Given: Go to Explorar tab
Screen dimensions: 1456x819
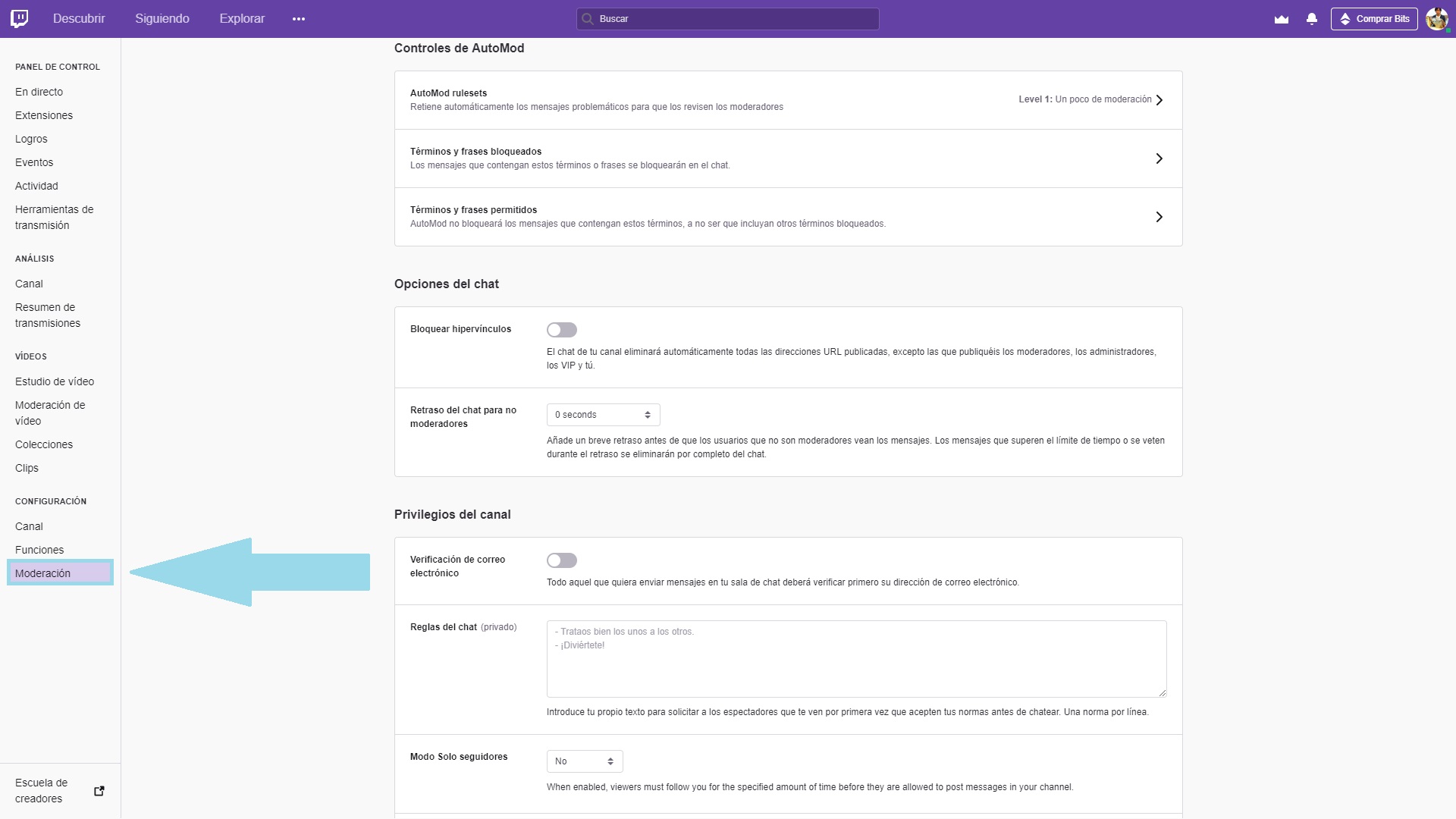Looking at the screenshot, I should pos(242,19).
